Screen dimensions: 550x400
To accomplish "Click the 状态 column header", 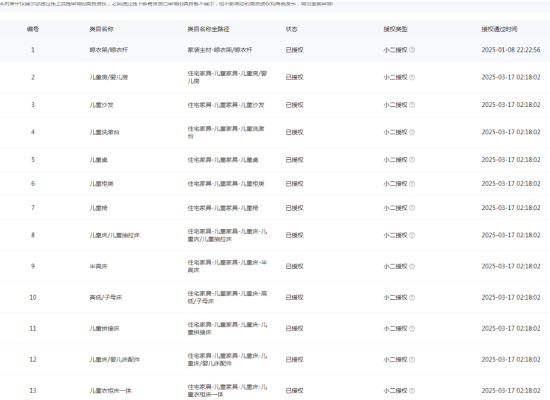I will click(291, 29).
